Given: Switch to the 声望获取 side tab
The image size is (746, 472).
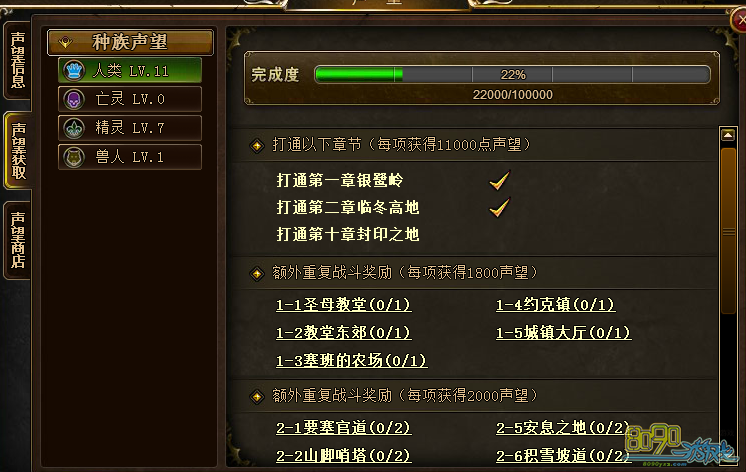Looking at the screenshot, I should [18, 151].
